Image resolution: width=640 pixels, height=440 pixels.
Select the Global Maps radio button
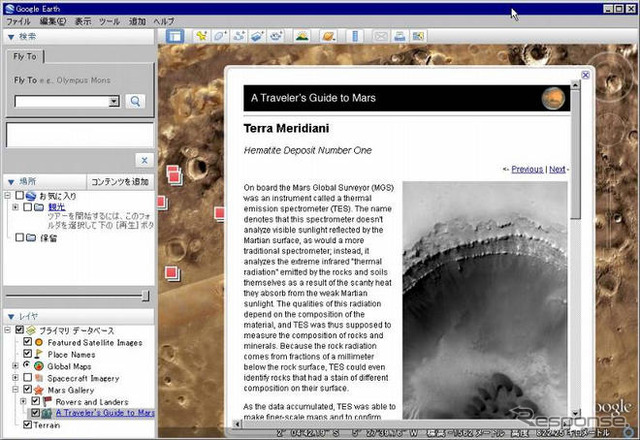click(27, 364)
